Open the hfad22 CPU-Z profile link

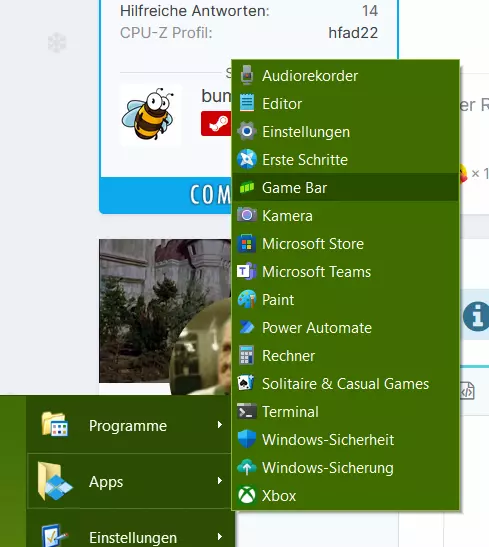pyautogui.click(x=353, y=33)
